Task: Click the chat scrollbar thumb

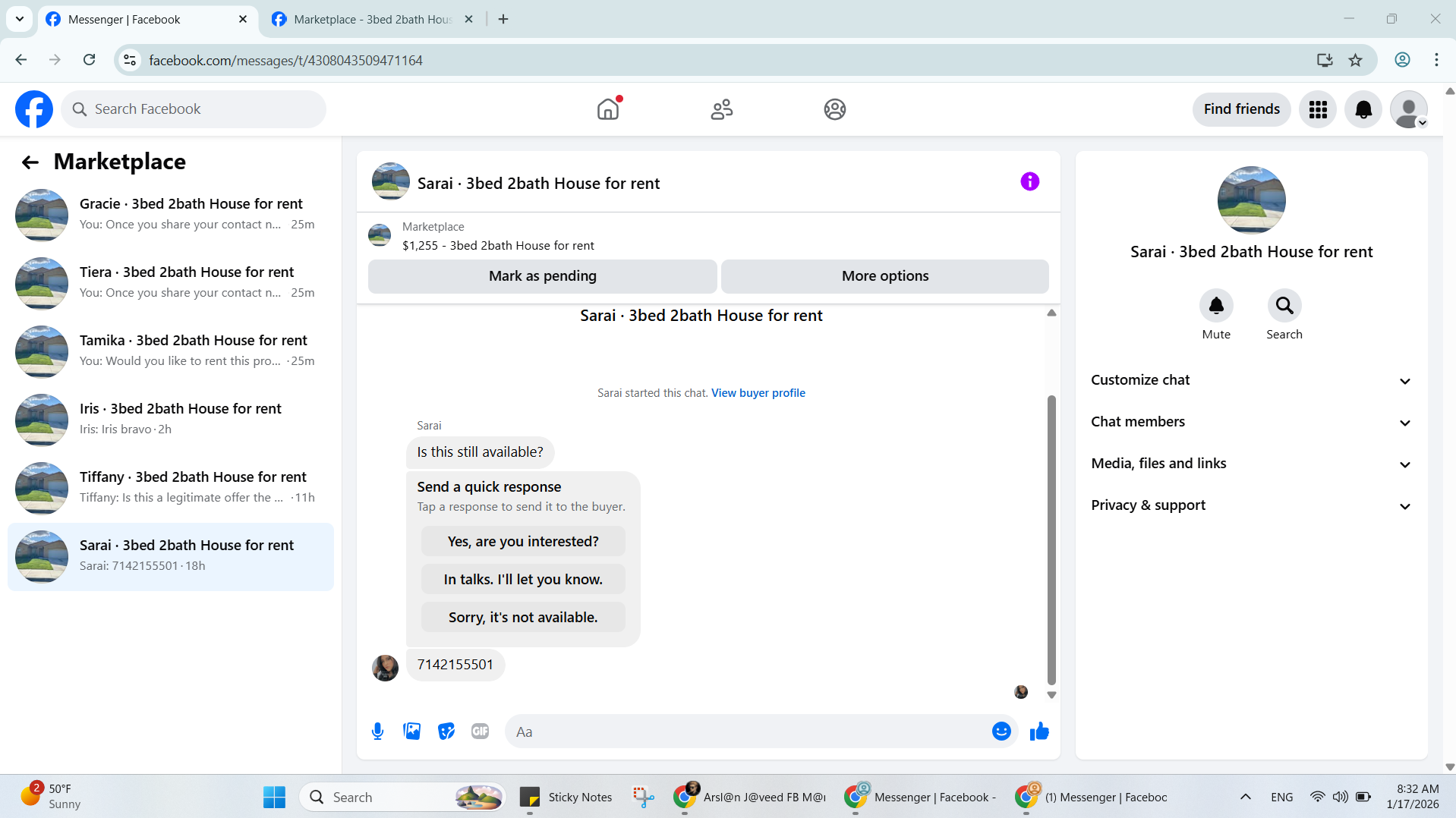Action: (x=1051, y=540)
